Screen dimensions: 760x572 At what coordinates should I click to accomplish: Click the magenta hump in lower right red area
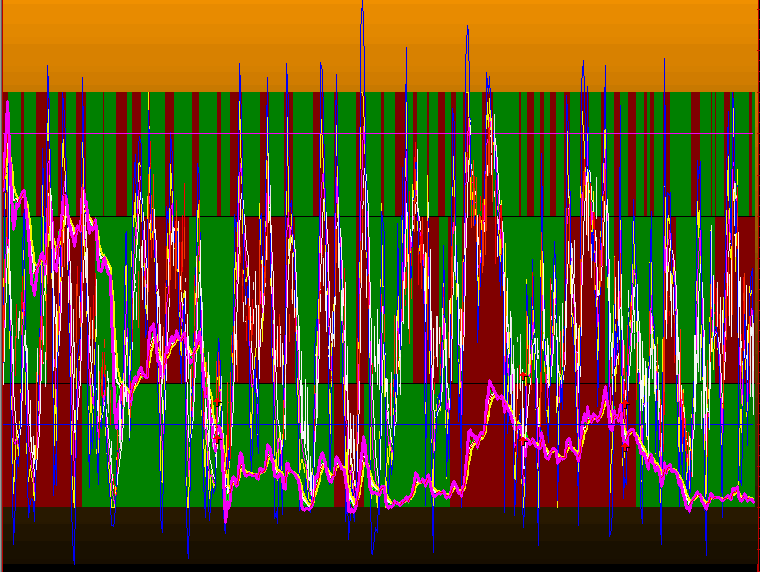[x=605, y=408]
